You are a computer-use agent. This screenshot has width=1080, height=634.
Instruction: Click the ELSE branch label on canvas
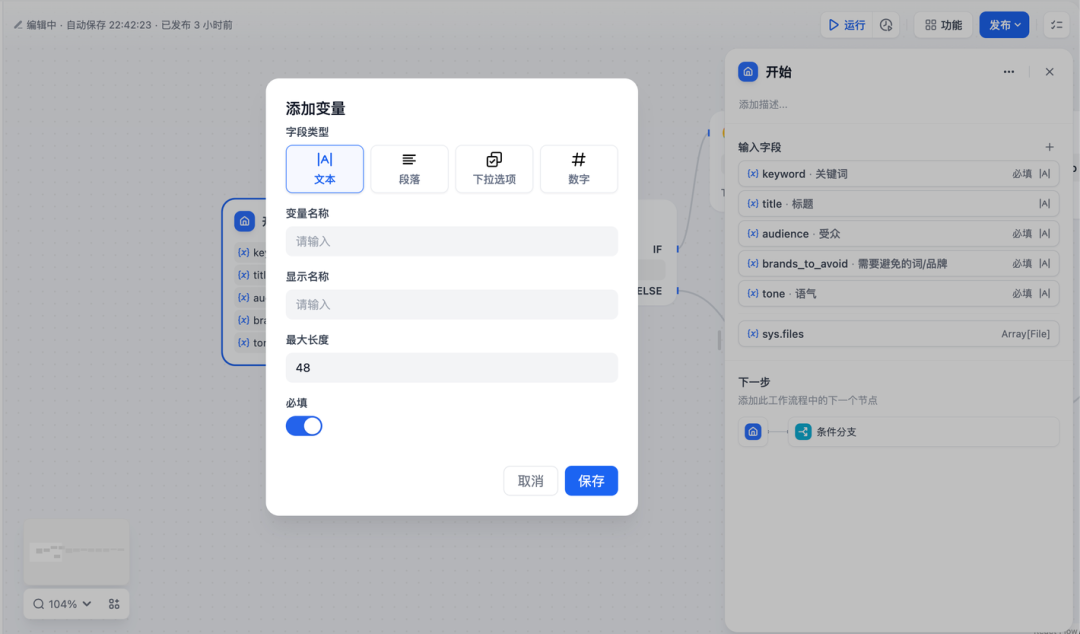click(x=650, y=291)
